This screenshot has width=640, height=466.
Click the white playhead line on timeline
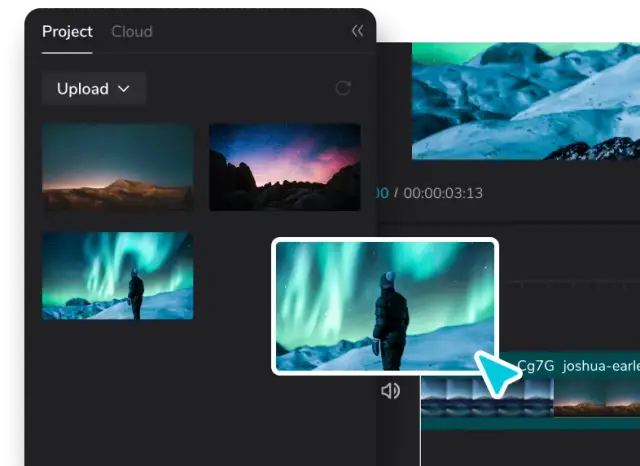tap(421, 440)
